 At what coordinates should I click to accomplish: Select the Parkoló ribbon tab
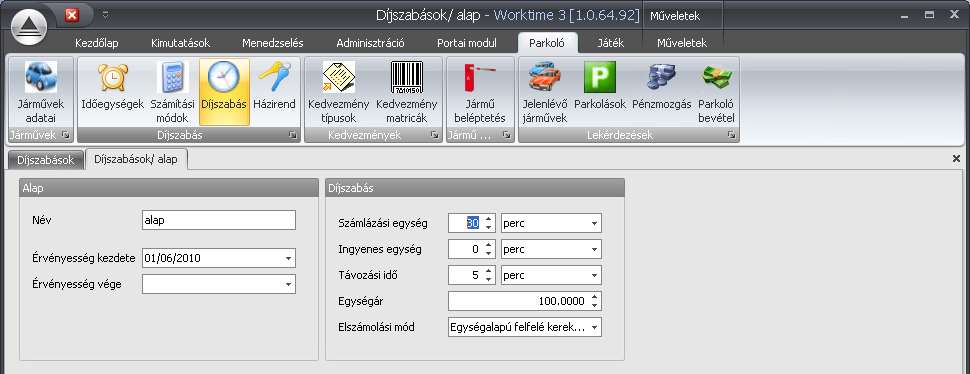click(x=547, y=43)
